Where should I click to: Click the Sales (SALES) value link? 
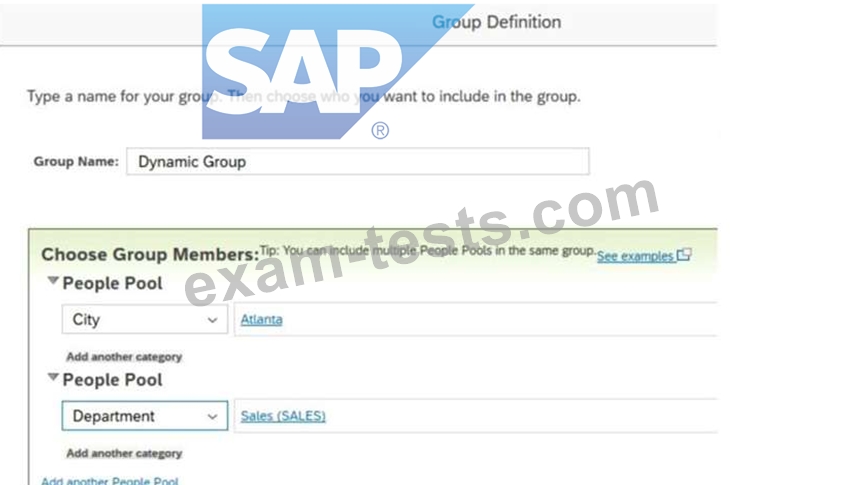point(283,416)
